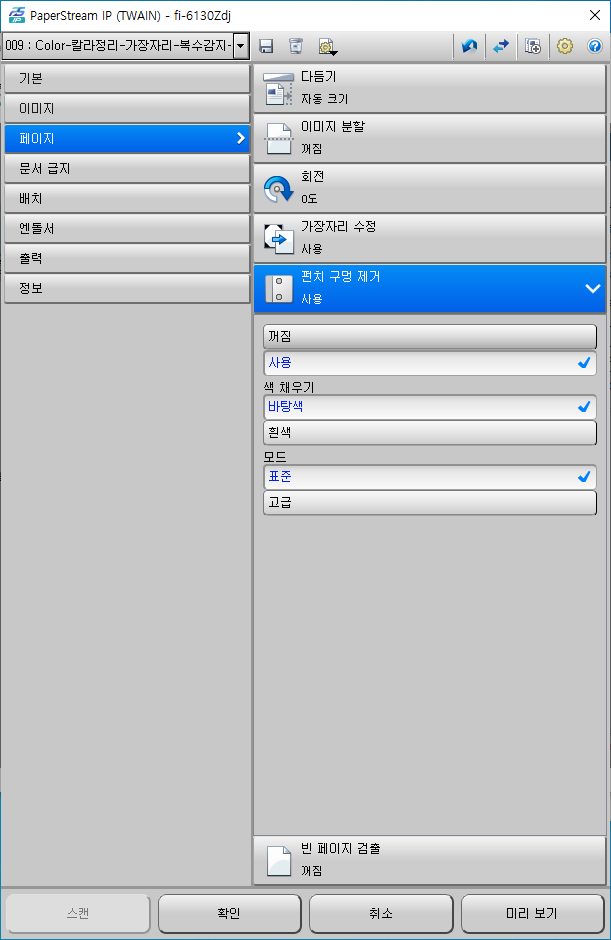Click the 취소 button
The height and width of the screenshot is (940, 611).
[381, 913]
